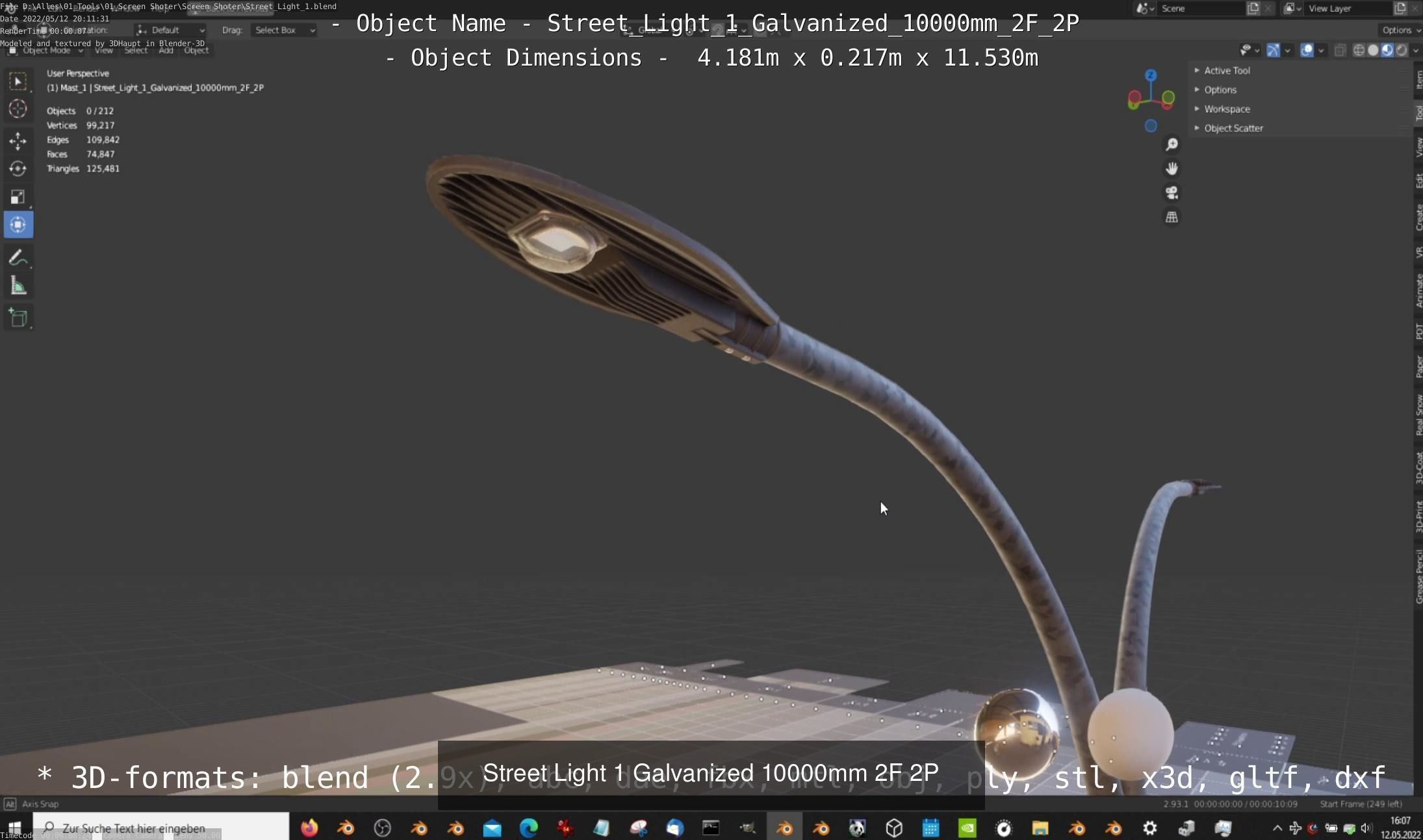Switch to the Item sidebar tab
Viewport: 1423px width, 840px height.
1418,80
